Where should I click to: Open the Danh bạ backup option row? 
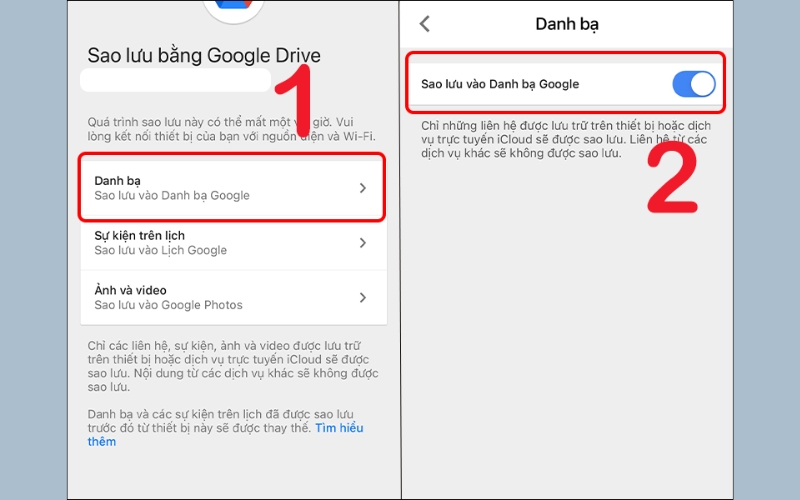tap(231, 188)
